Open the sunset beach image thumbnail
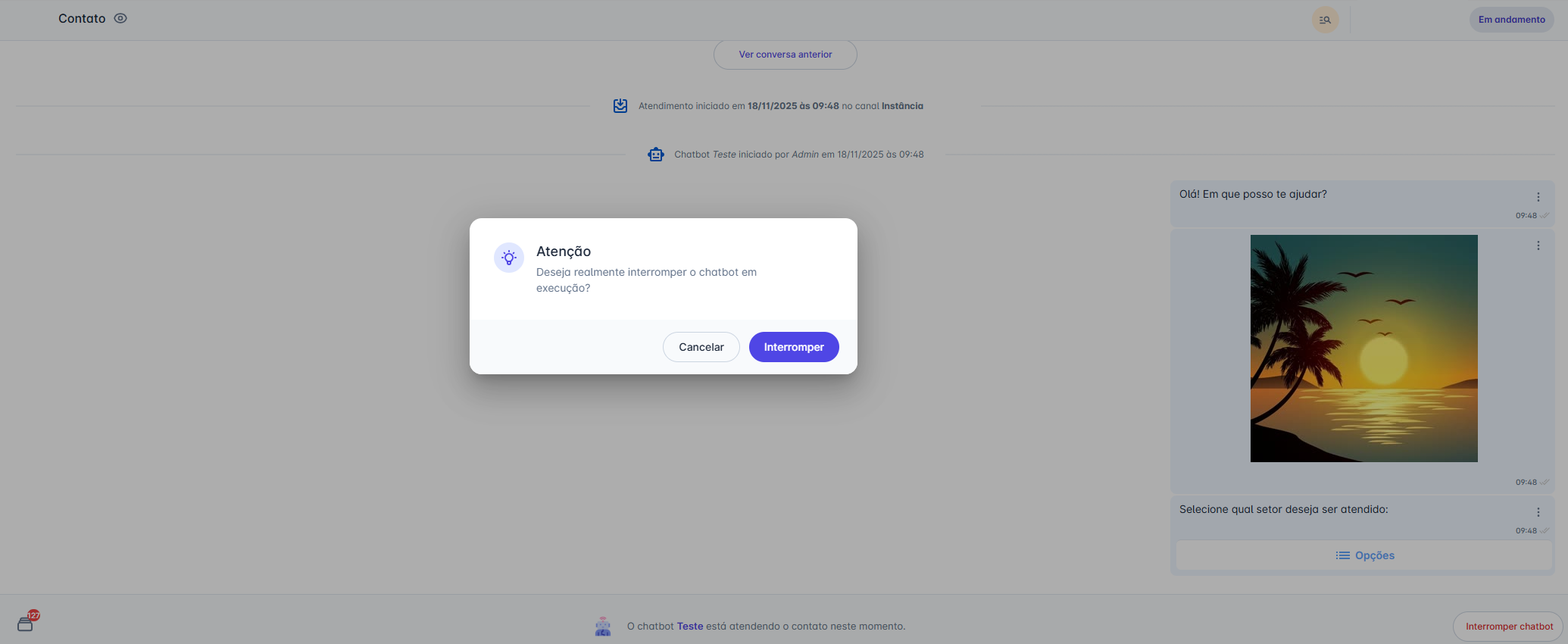 [1363, 349]
